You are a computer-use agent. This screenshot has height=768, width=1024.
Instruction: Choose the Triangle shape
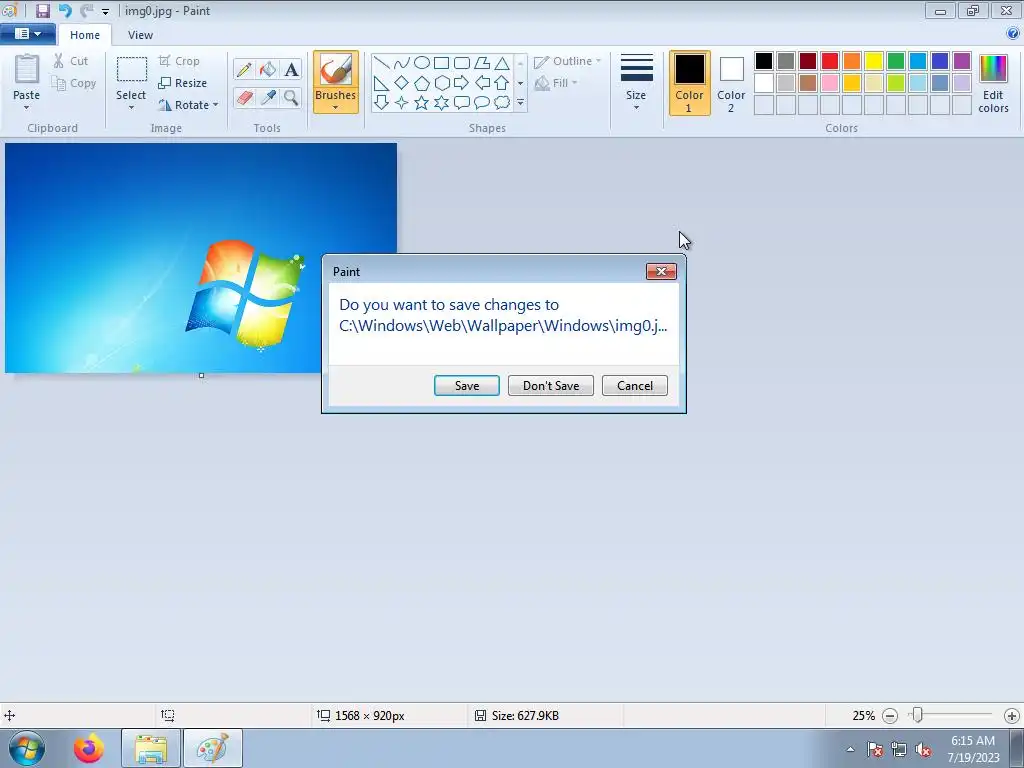click(502, 63)
